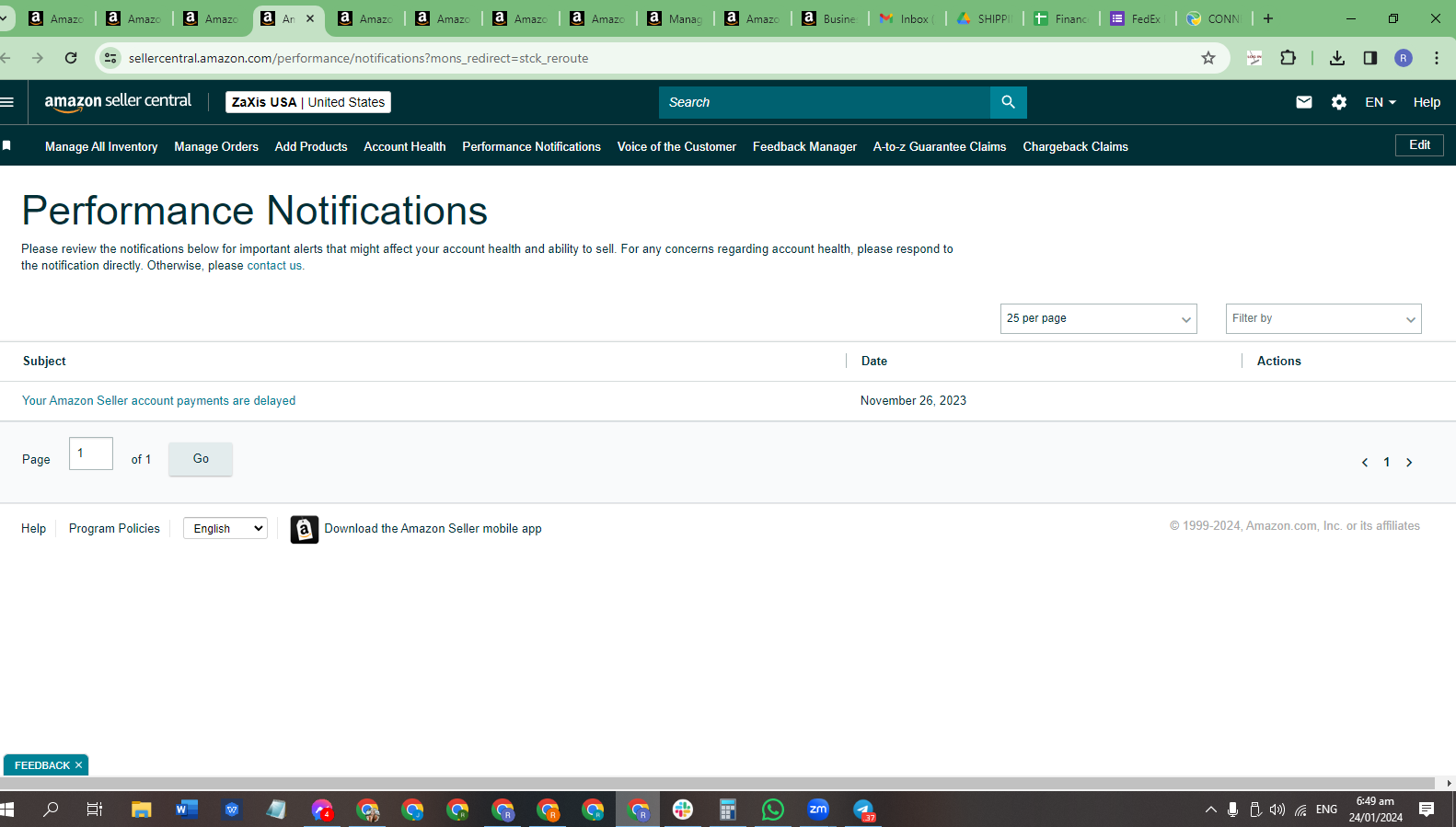Screen dimensions: 1456x827
Task: Expand the 25 per page dropdown
Action: [1098, 318]
